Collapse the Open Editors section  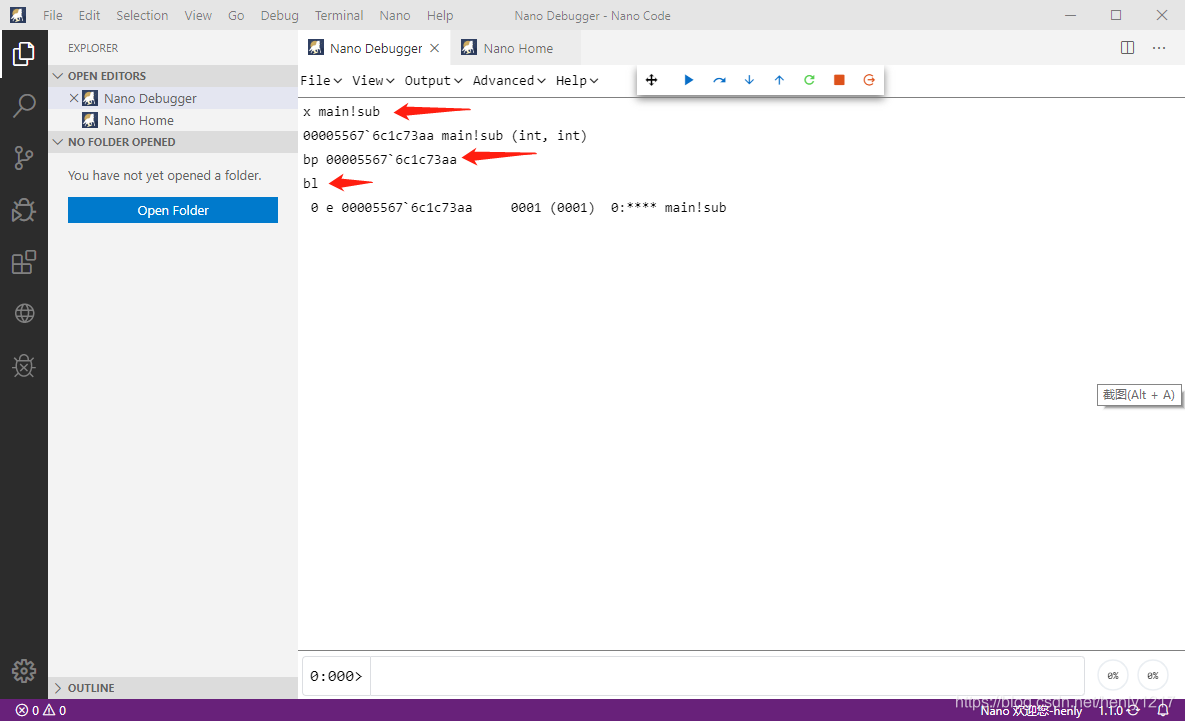point(173,76)
